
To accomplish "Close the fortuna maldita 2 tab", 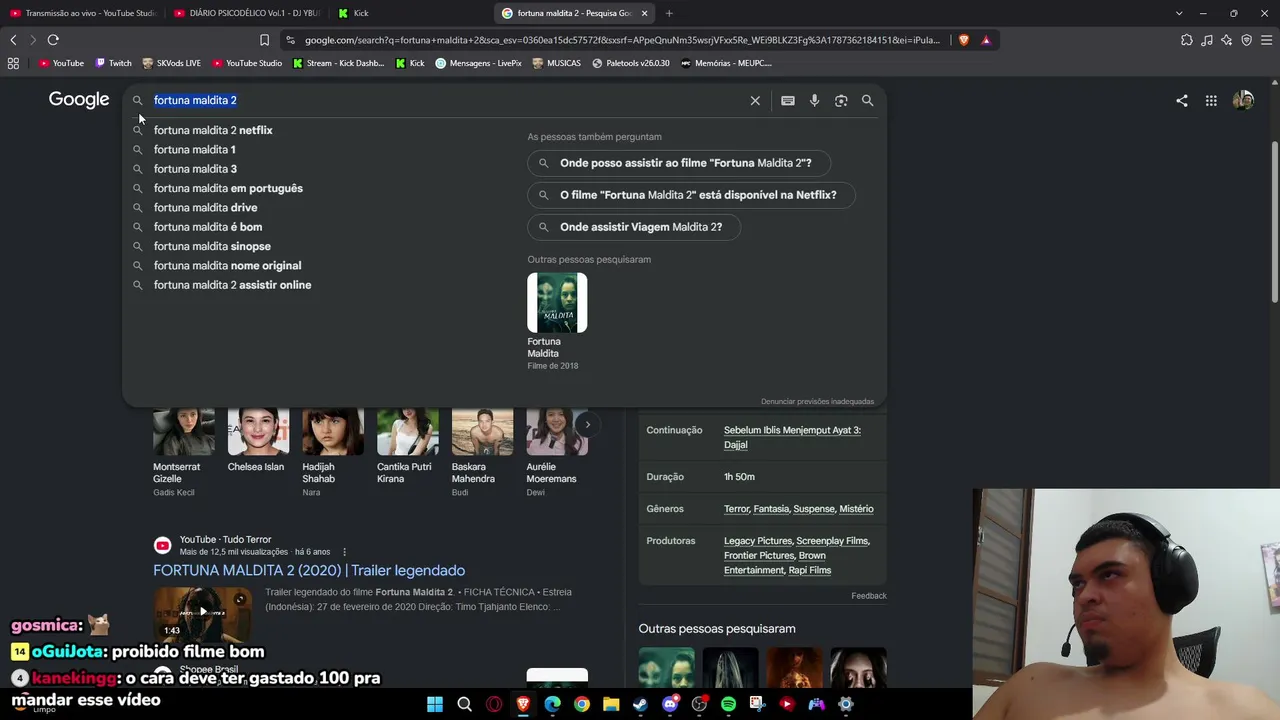I will click(x=644, y=13).
